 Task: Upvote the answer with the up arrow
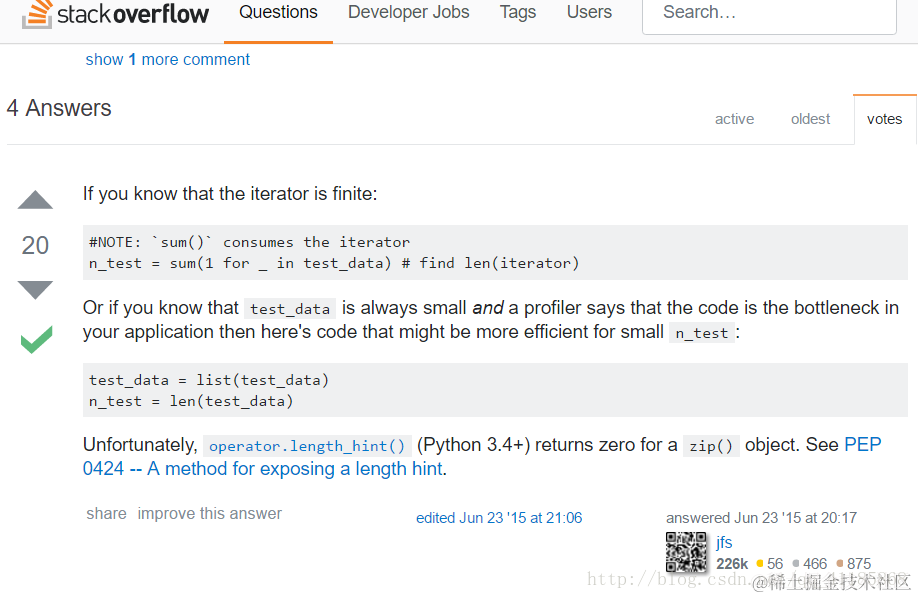pos(35,200)
